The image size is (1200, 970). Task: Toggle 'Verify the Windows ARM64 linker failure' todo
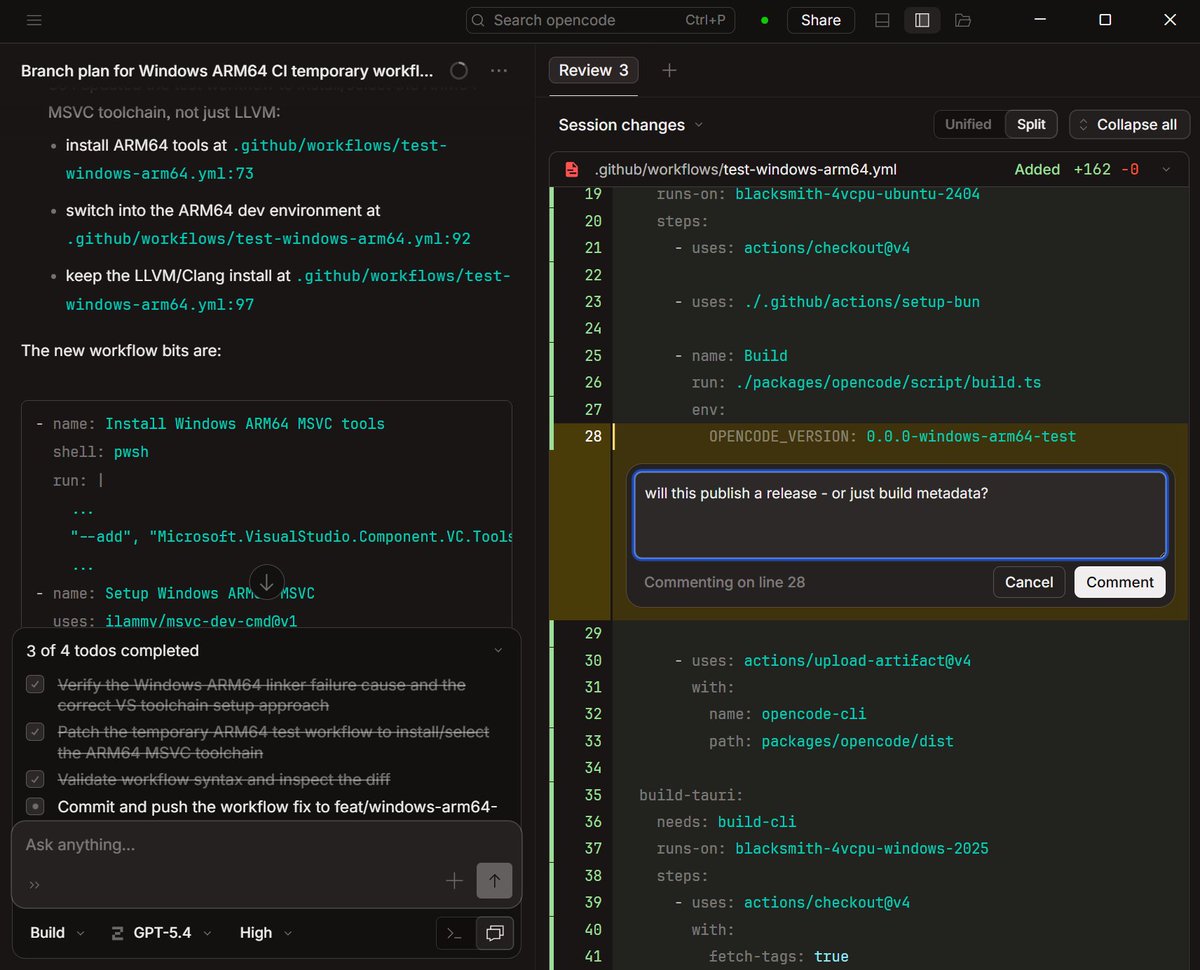(35, 685)
